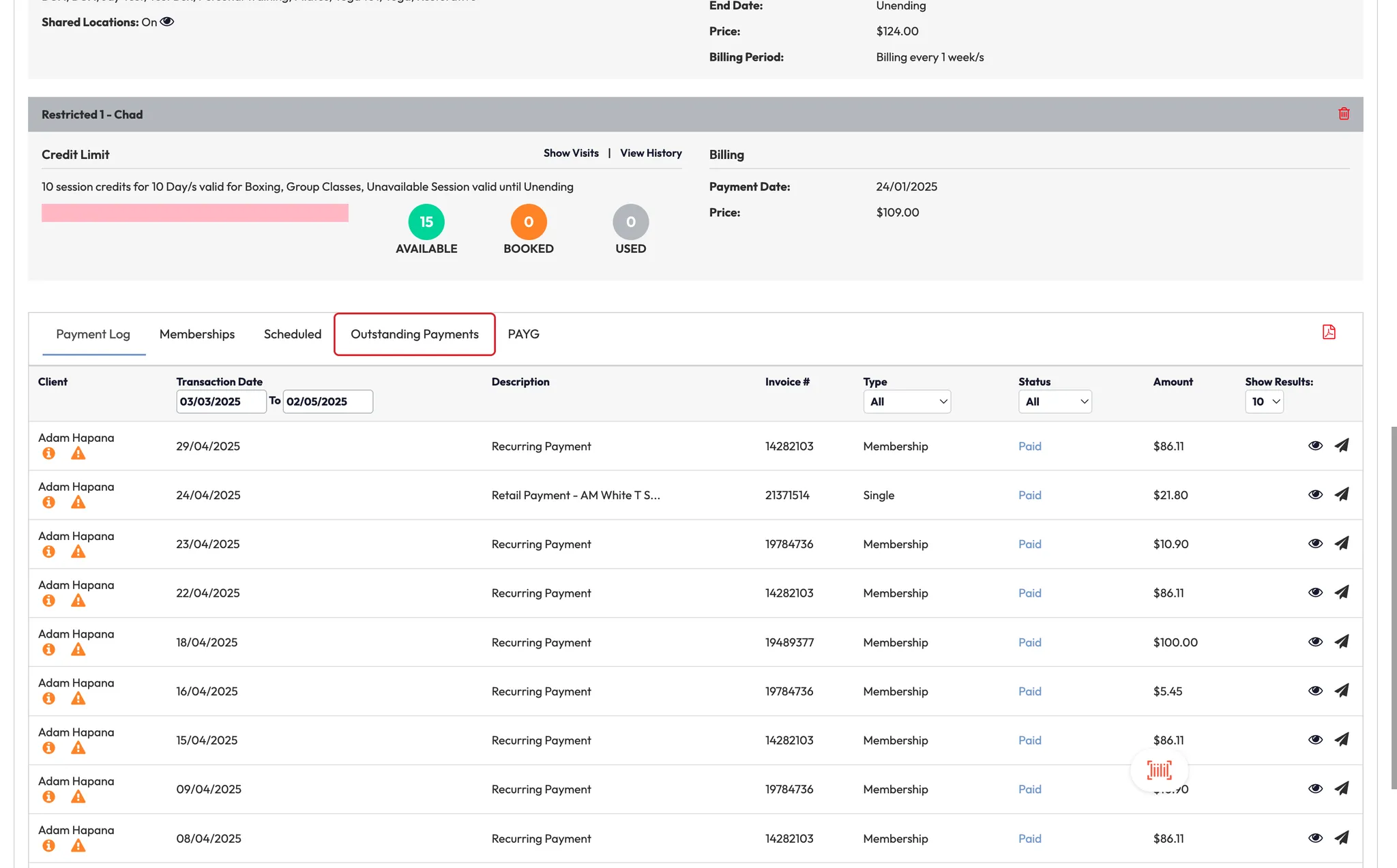1397x868 pixels.
Task: Delete the Restricted 1 - Chad membership
Action: coord(1343,114)
